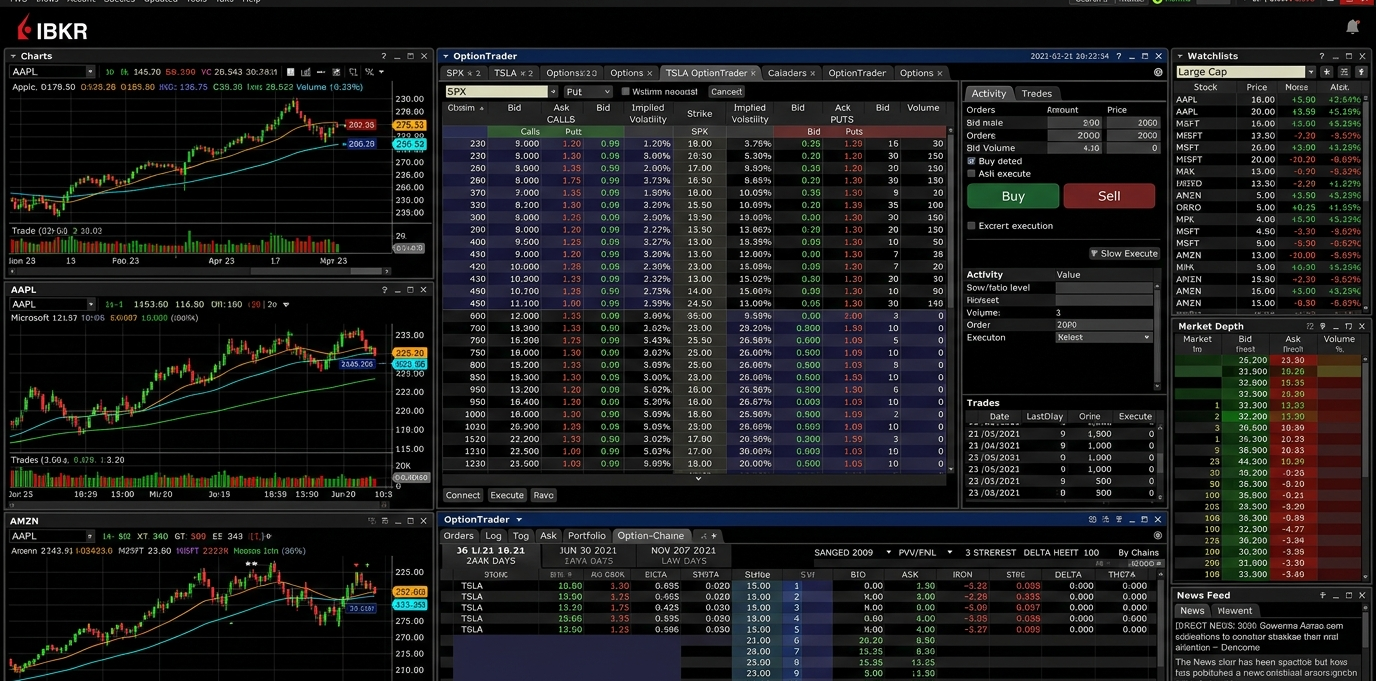Switch to the TSLA OptionTrader tab

coord(710,72)
